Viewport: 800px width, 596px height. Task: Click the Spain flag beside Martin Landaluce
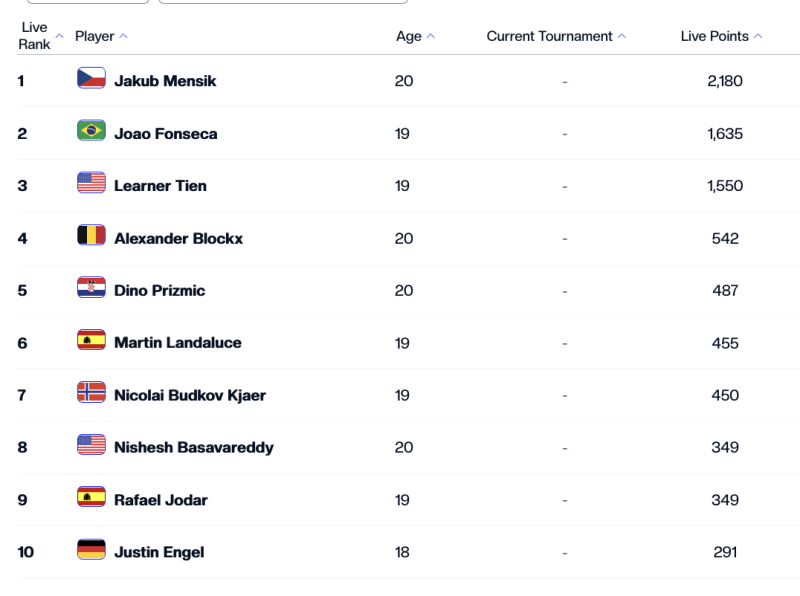(91, 341)
